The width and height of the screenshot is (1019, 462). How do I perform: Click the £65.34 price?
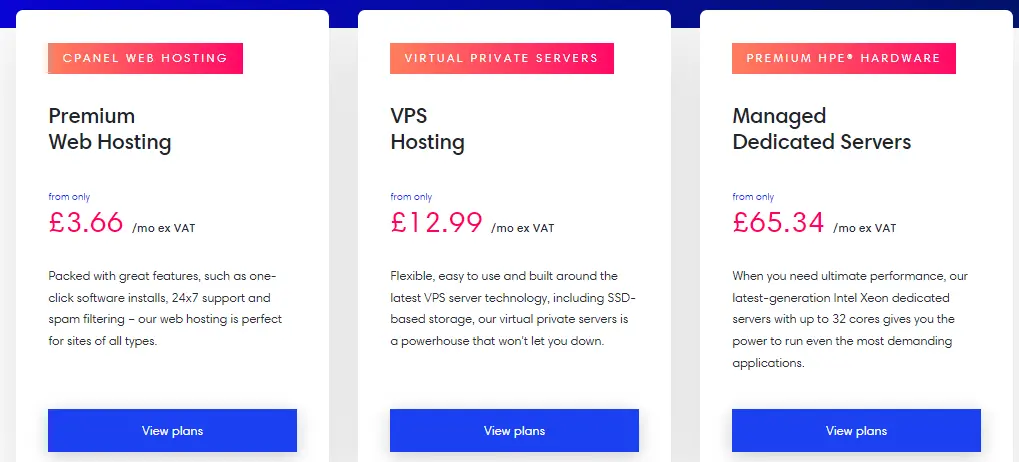779,222
